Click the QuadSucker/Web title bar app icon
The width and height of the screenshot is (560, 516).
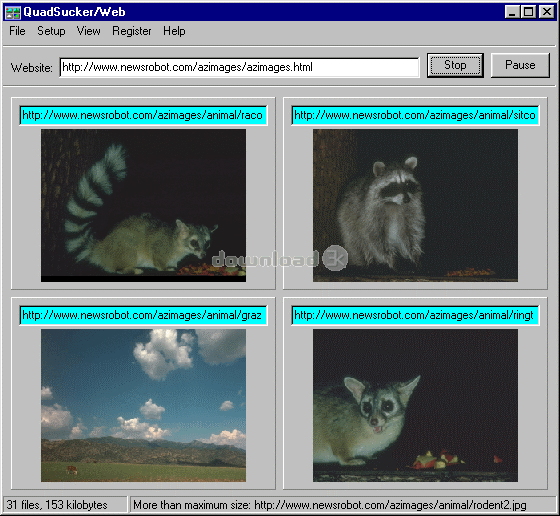pyautogui.click(x=13, y=12)
